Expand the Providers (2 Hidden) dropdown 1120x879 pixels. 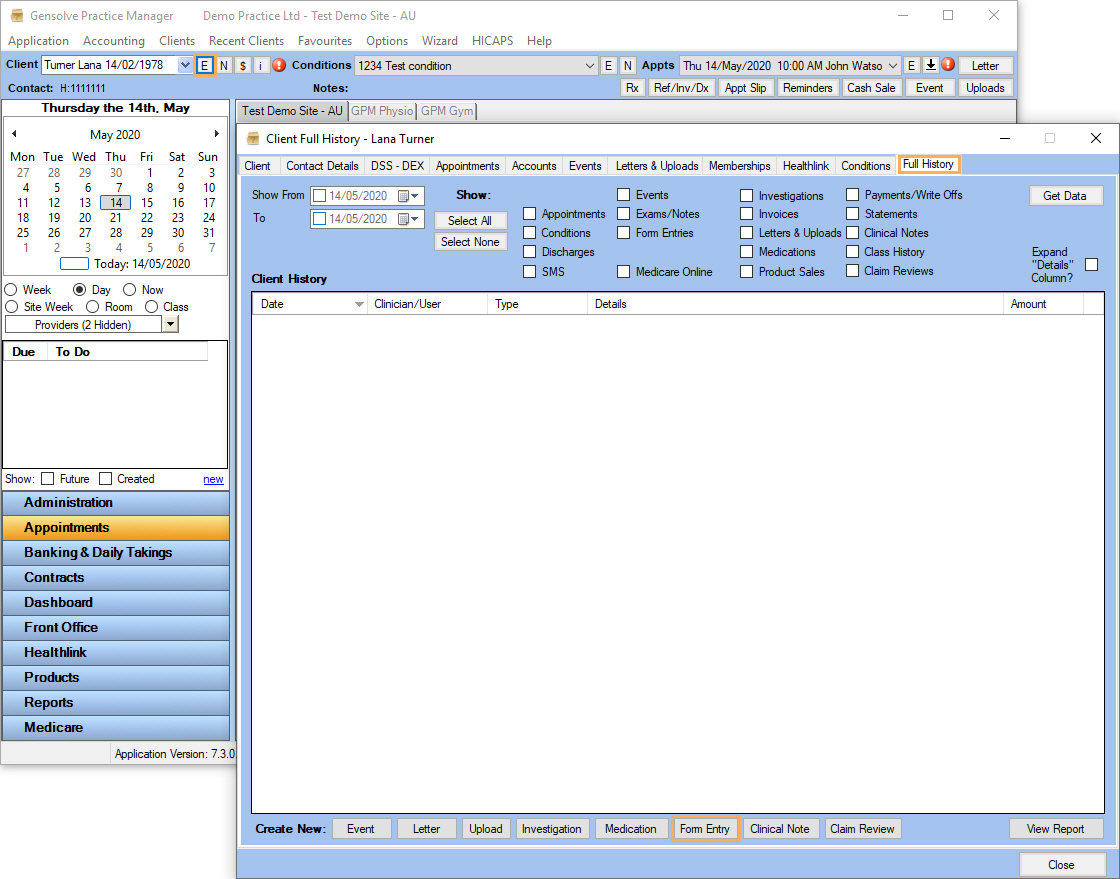click(x=170, y=323)
